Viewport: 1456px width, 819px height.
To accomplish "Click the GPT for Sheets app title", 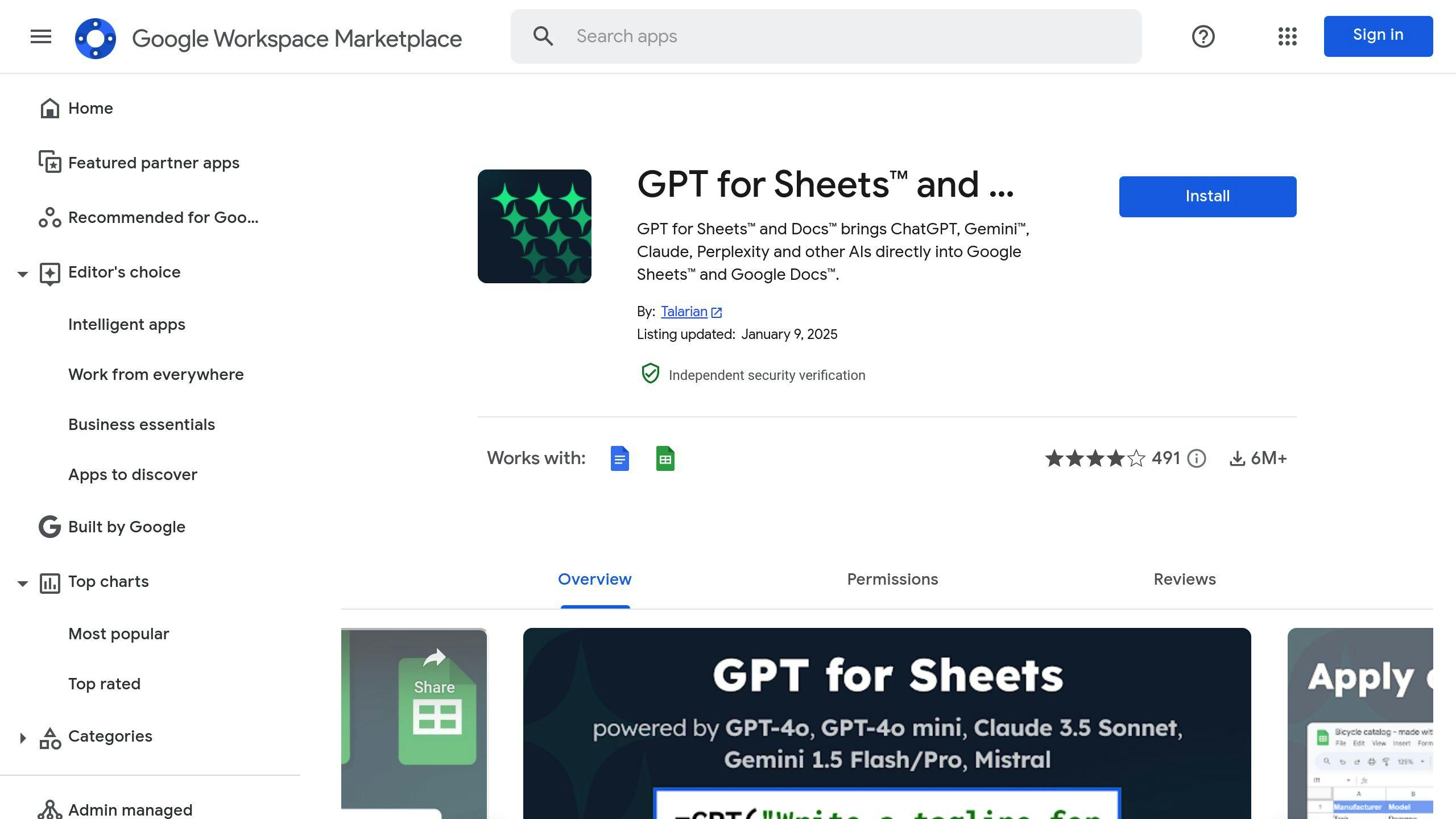I will (825, 184).
